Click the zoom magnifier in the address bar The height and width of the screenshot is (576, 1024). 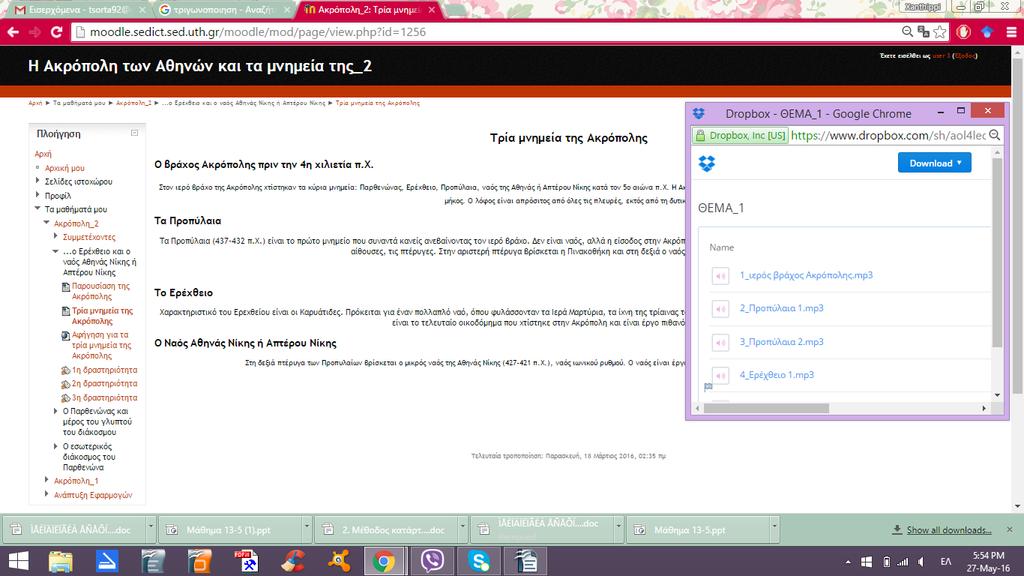pos(907,31)
